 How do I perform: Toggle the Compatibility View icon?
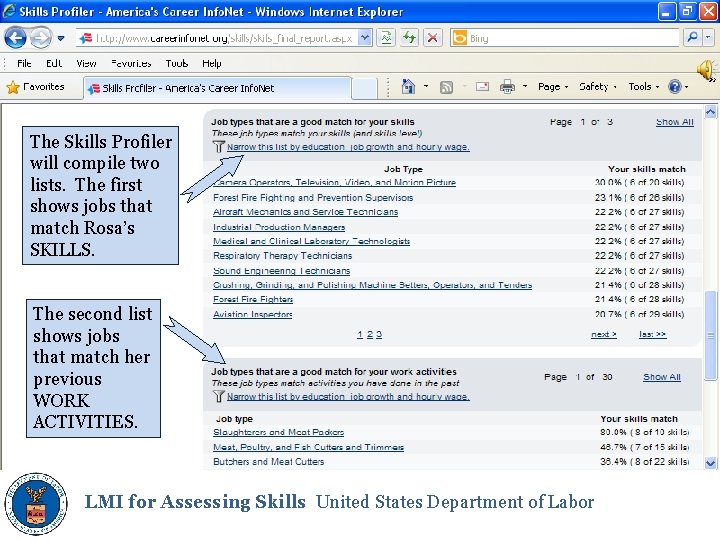coord(386,38)
